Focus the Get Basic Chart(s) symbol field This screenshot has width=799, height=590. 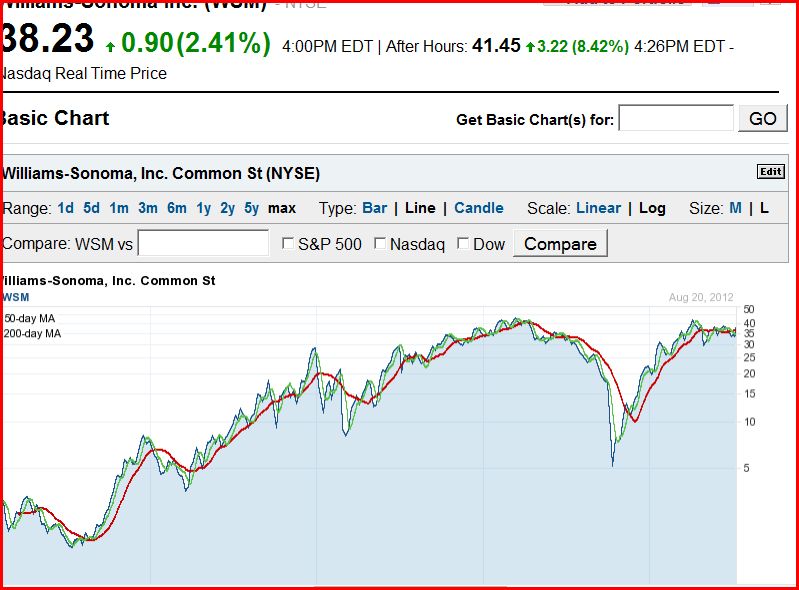click(x=676, y=118)
